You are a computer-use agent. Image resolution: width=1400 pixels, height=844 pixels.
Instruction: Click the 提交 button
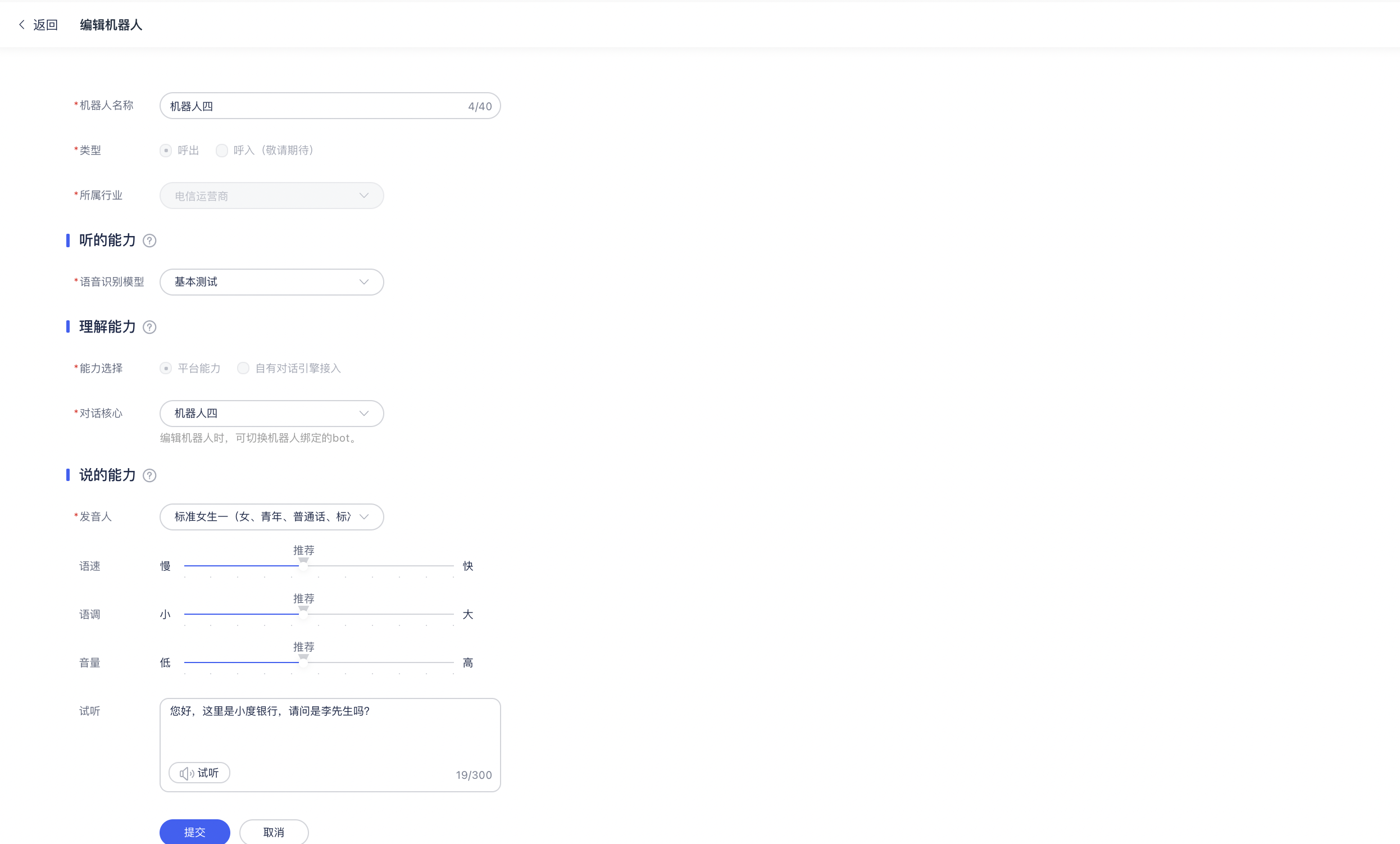pyautogui.click(x=195, y=832)
